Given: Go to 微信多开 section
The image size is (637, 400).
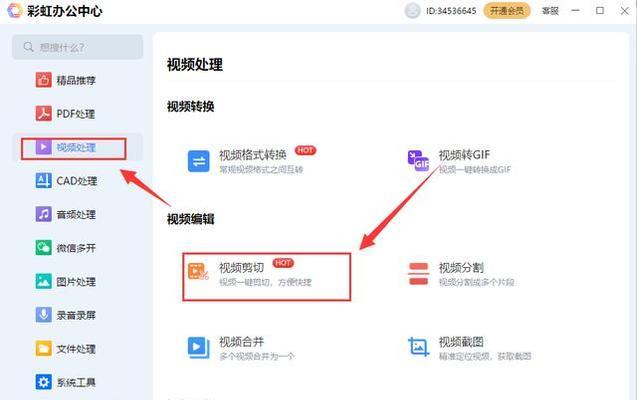Looking at the screenshot, I should [x=77, y=248].
